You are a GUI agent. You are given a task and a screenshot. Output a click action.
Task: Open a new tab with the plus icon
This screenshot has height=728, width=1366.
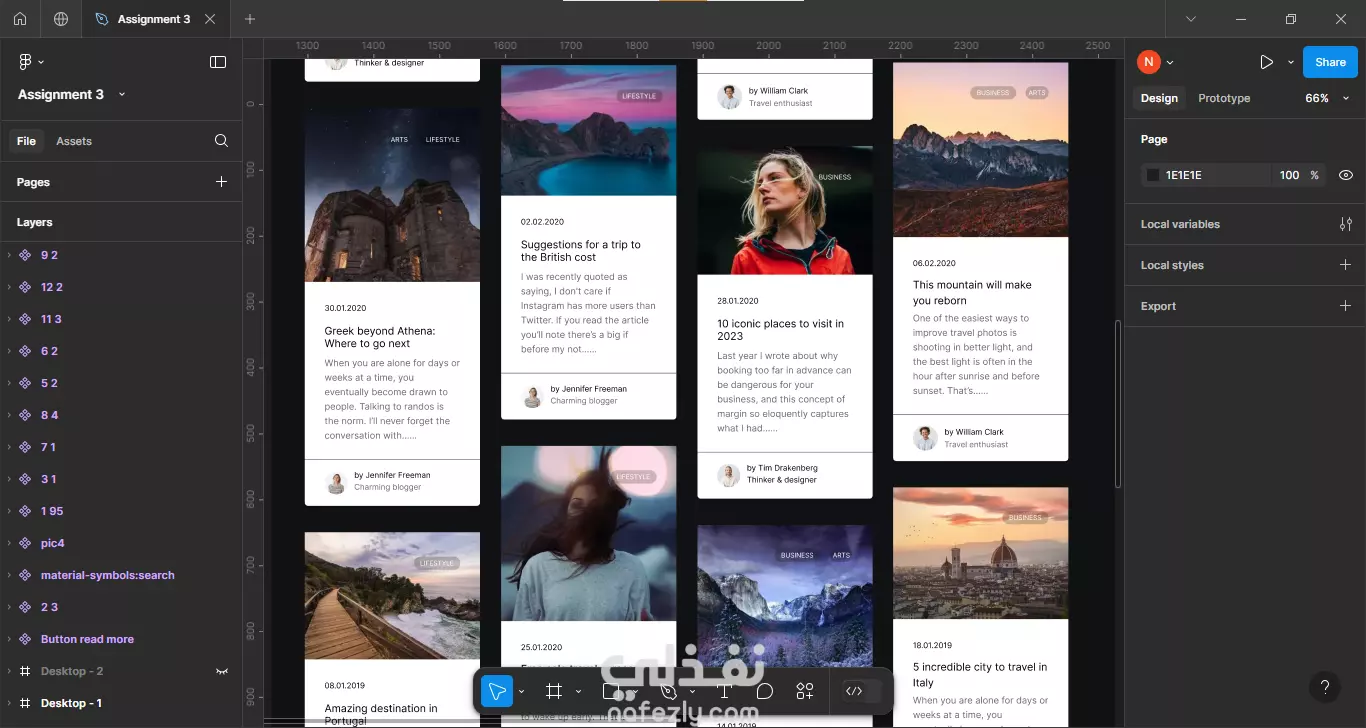coord(250,19)
